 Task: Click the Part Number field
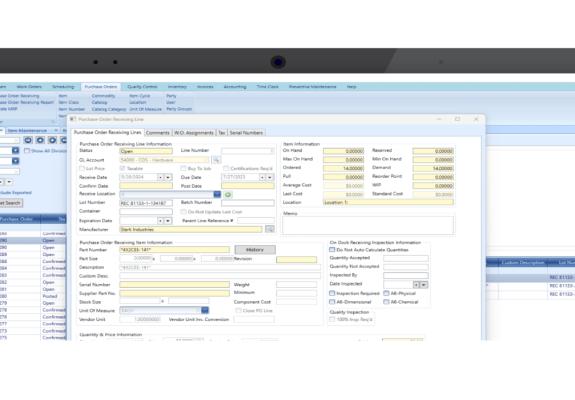[x=175, y=250]
